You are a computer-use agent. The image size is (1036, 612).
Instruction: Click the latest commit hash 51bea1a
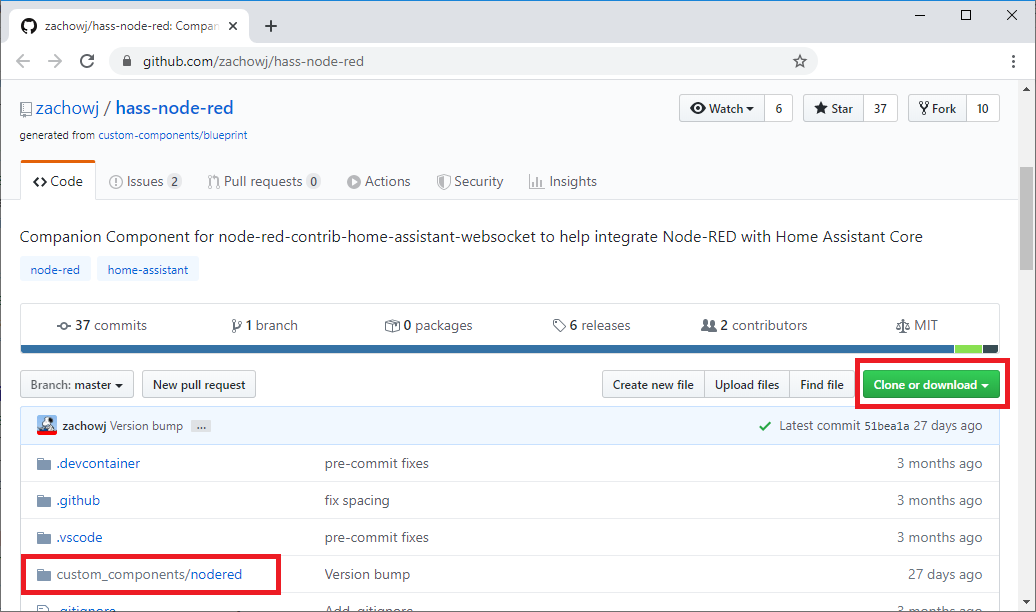pos(887,426)
